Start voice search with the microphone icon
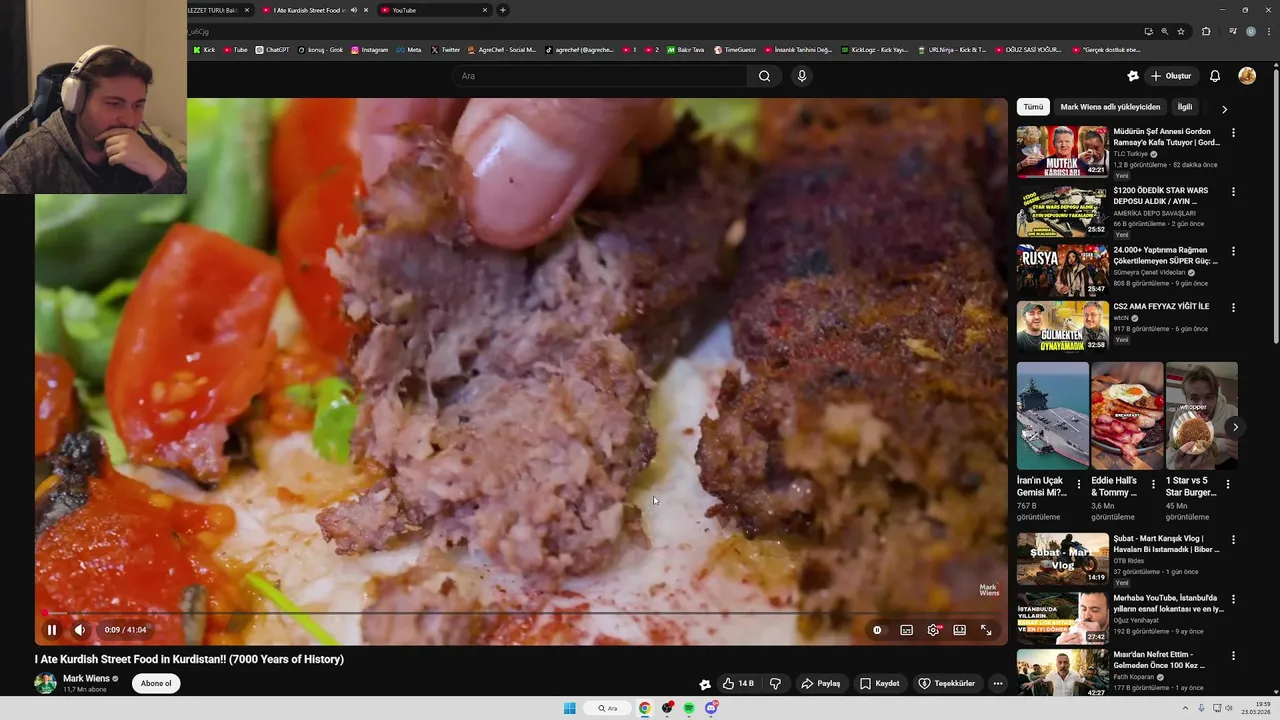 (801, 76)
